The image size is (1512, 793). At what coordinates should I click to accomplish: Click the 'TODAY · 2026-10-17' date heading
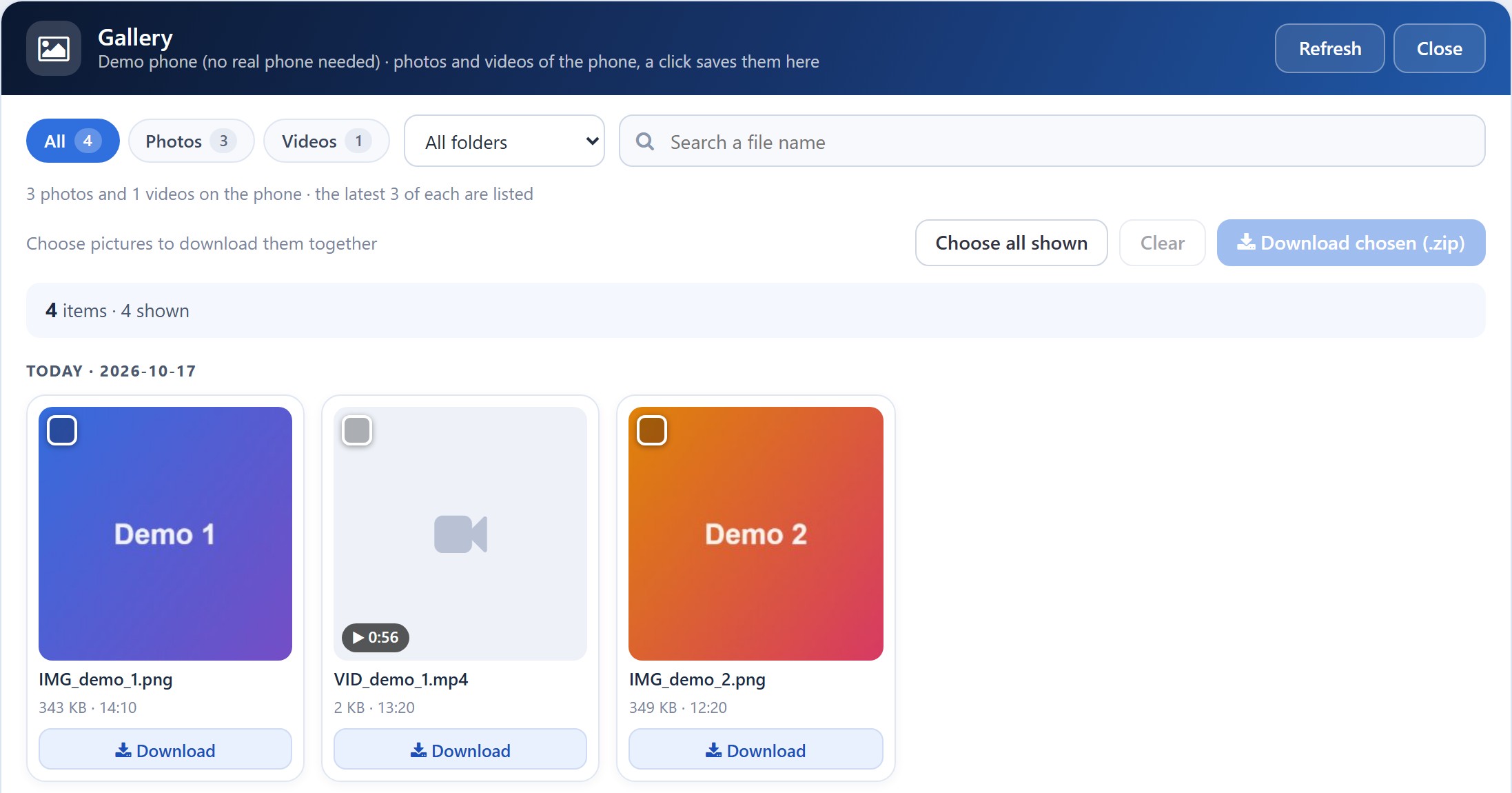point(111,371)
